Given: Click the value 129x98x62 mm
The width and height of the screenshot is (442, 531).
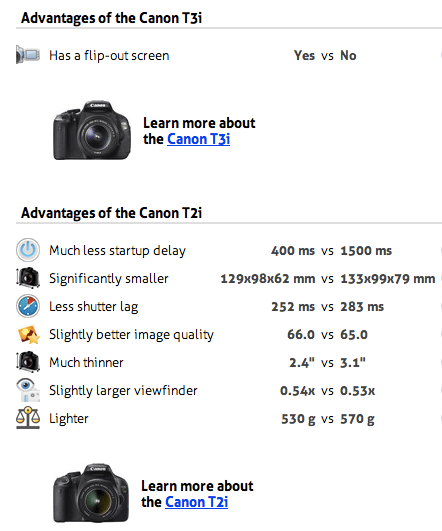Looking at the screenshot, I should [x=268, y=279].
